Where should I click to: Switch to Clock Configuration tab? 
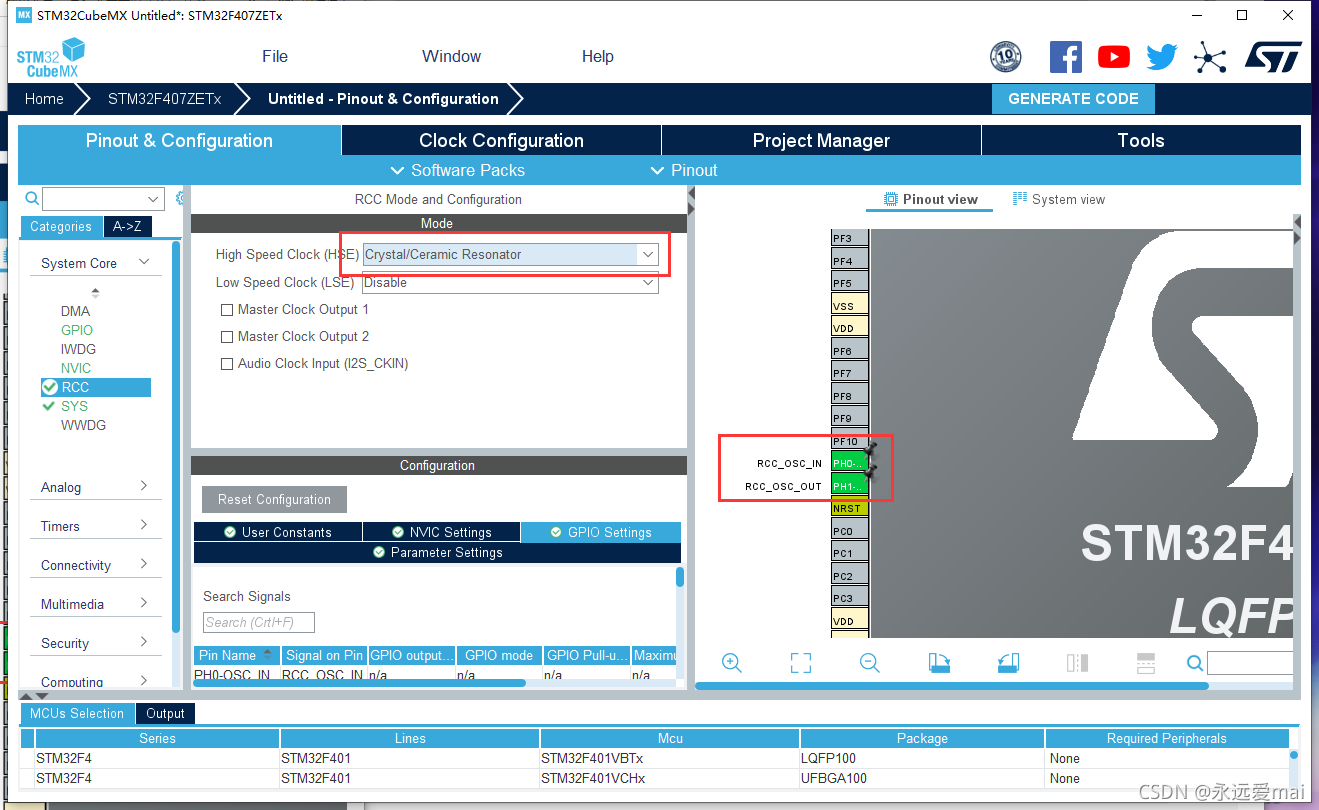tap(501, 140)
